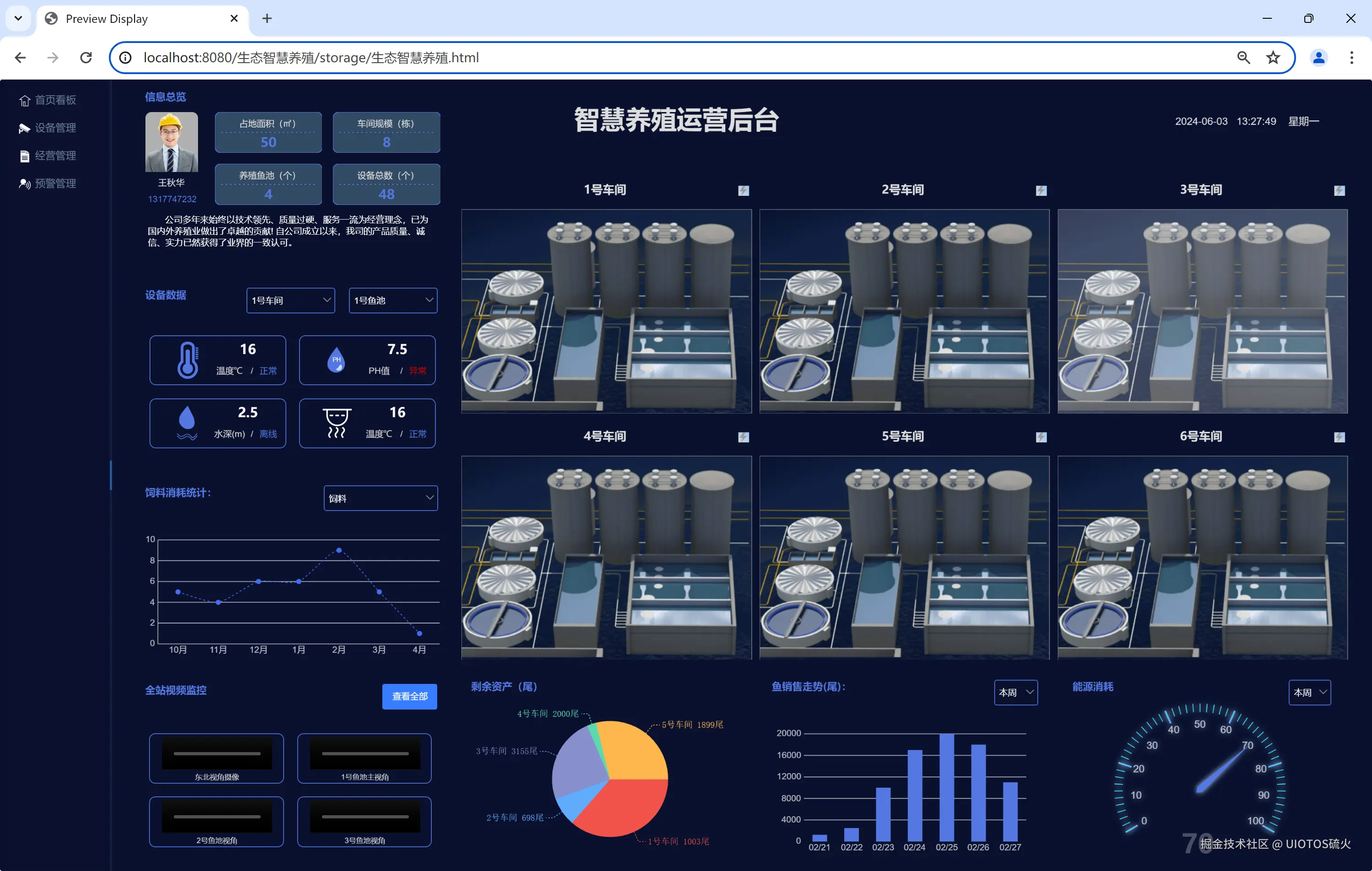Bookmark this page with star icon
1372x871 pixels.
tap(1273, 58)
